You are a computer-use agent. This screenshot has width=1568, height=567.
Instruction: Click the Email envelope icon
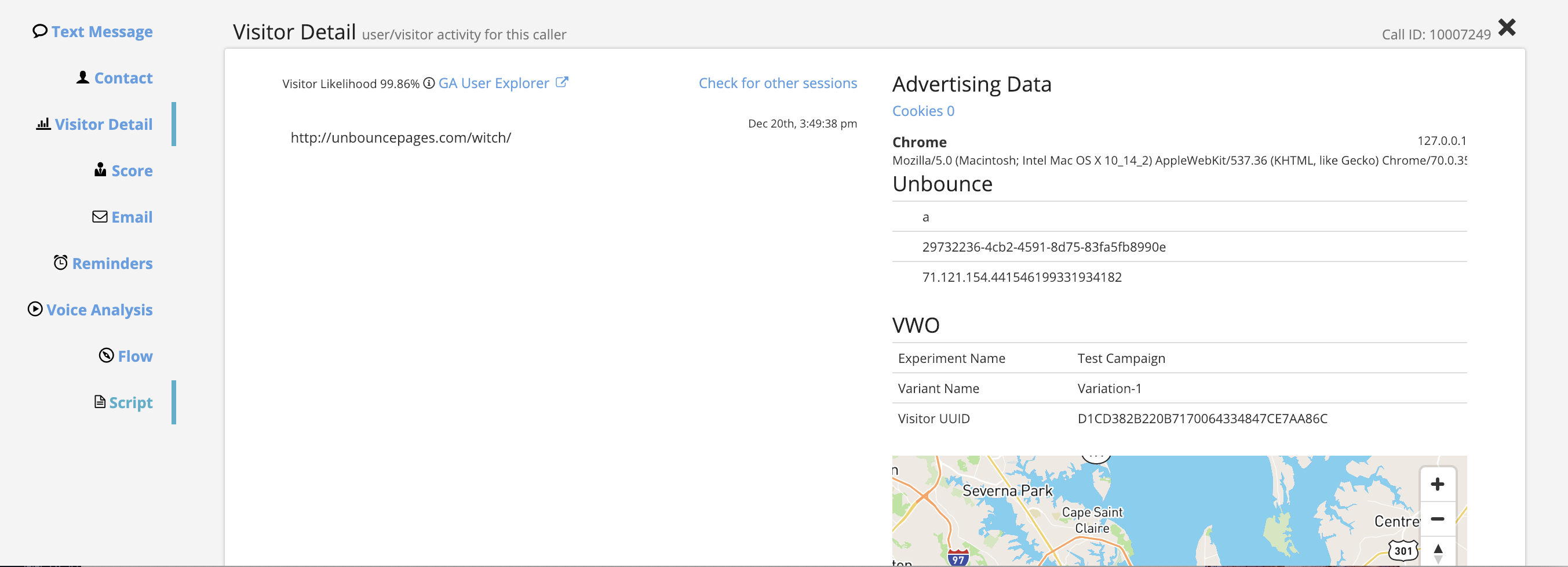coord(100,217)
